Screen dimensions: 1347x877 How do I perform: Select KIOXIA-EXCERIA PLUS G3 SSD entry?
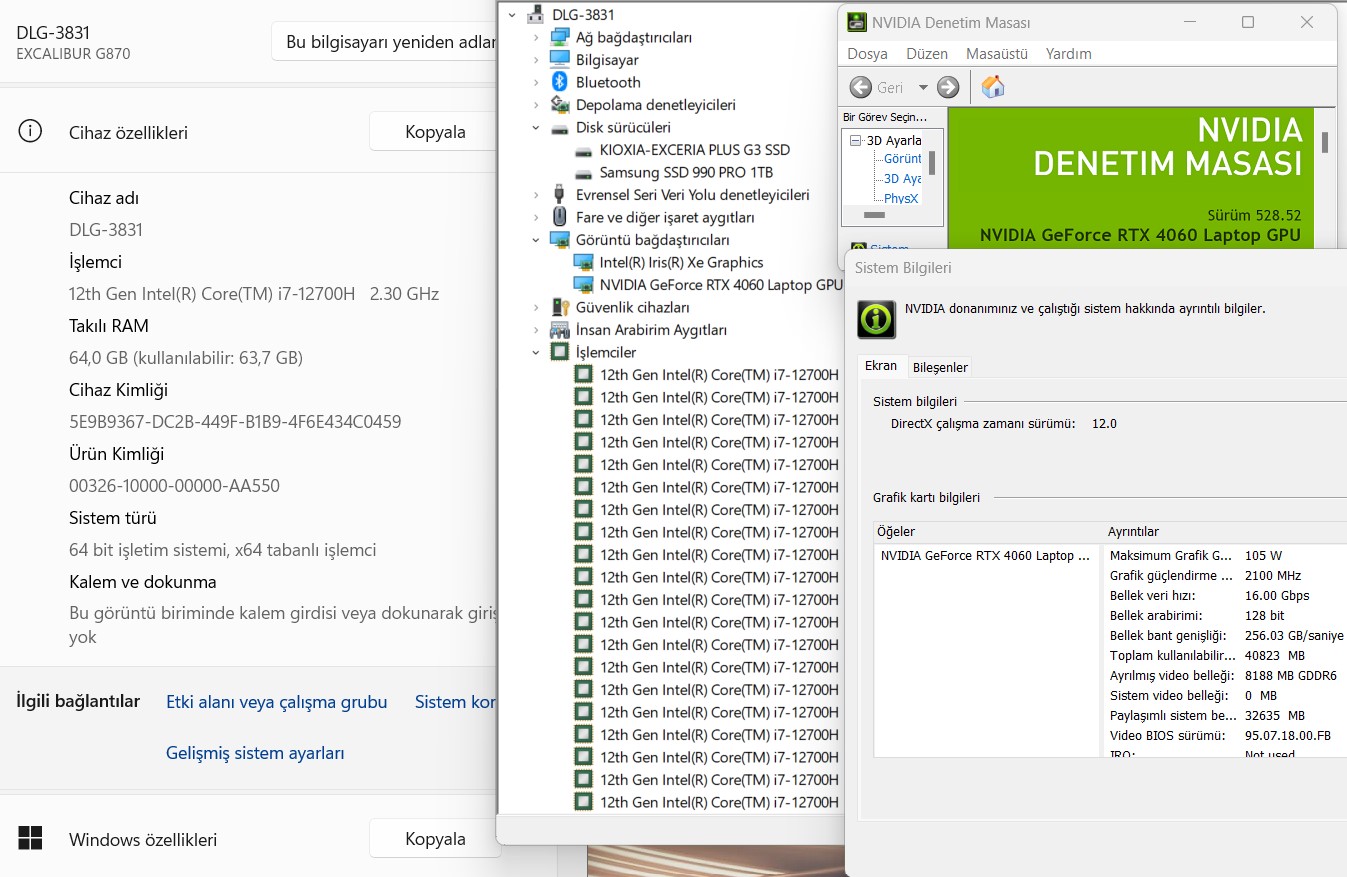[x=695, y=150]
